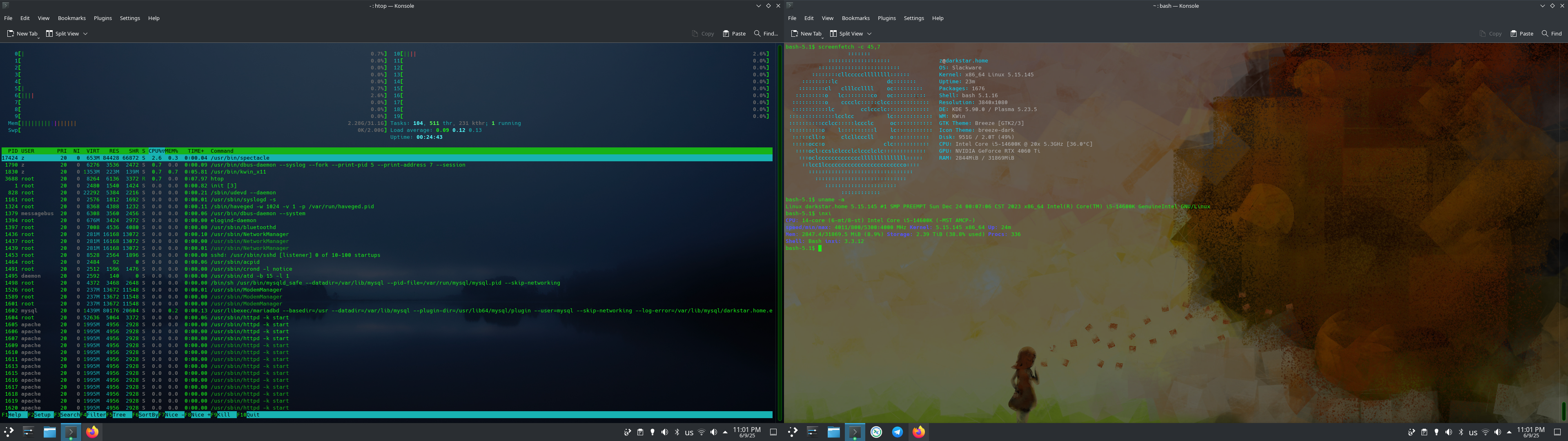Viewport: 1568px width, 441px height.
Task: Click New Tab icon in htop Konsole window
Action: (x=11, y=33)
